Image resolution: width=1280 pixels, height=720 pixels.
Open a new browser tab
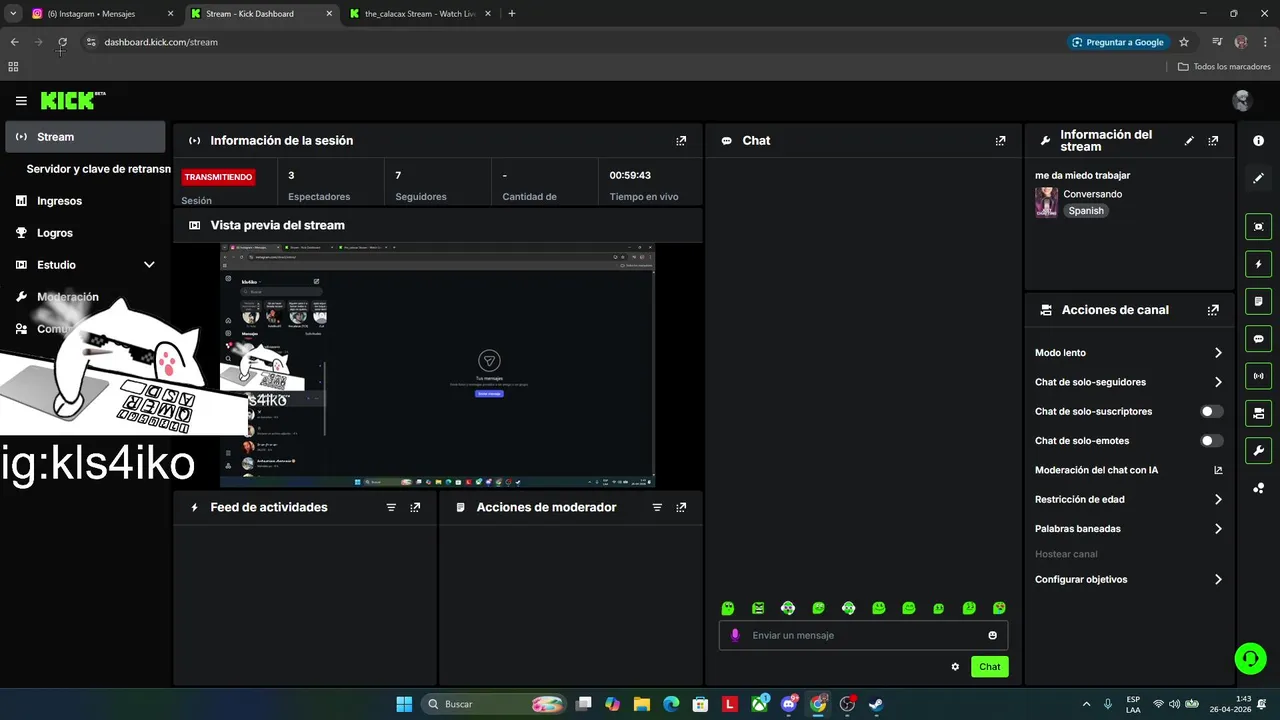pos(512,14)
